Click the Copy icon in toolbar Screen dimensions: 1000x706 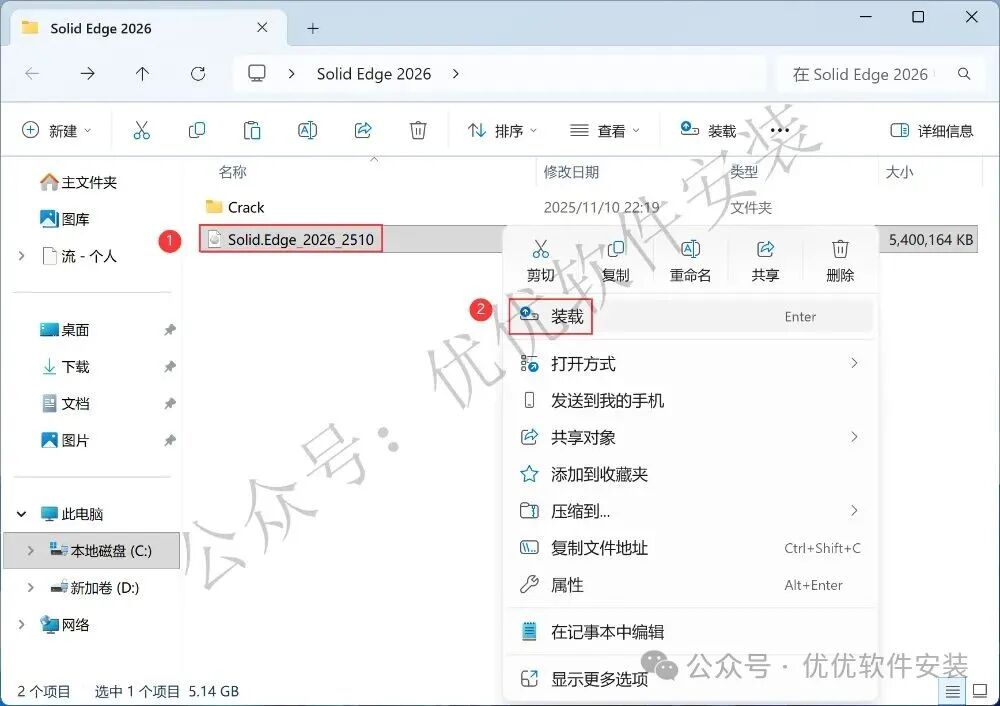197,131
